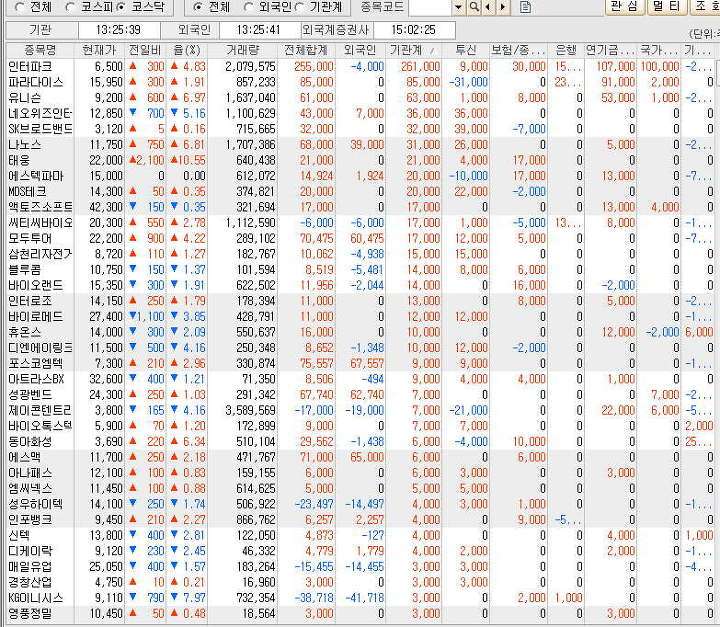Click the previous stock left-arrow icon
The height and width of the screenshot is (627, 720).
[487, 7]
